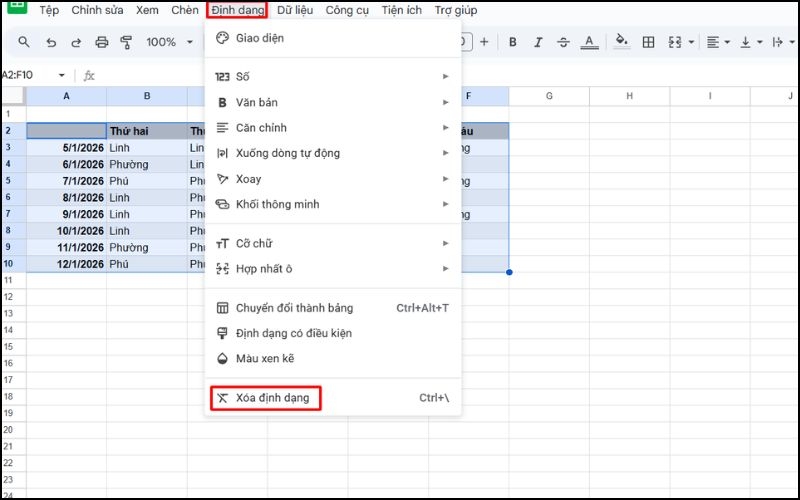Open the Dữ liệu menu
800x500 pixels.
pos(295,10)
